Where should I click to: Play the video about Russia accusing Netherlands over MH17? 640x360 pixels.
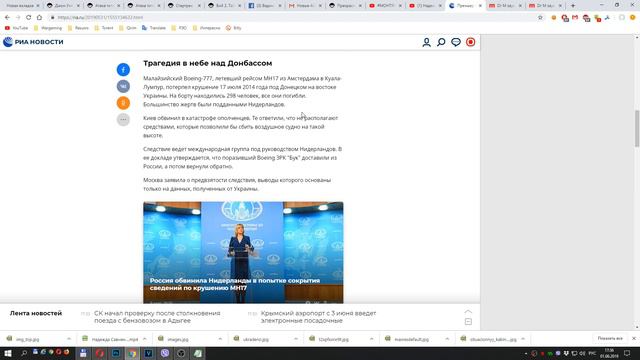click(x=243, y=252)
